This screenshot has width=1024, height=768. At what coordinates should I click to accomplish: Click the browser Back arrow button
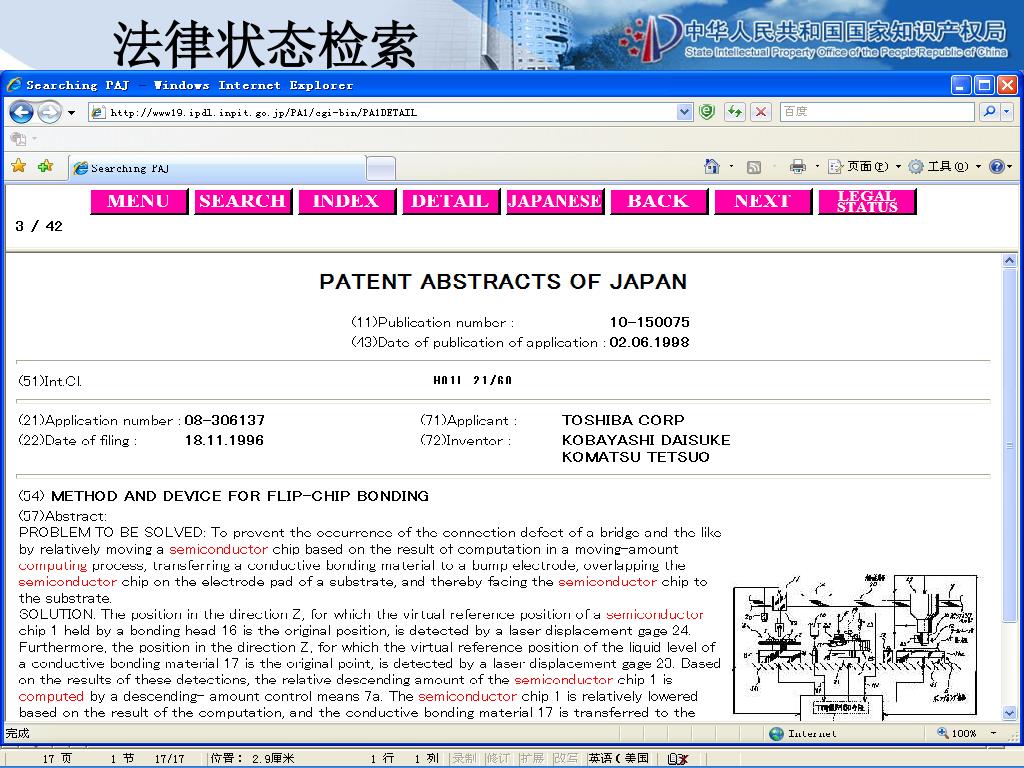click(22, 112)
